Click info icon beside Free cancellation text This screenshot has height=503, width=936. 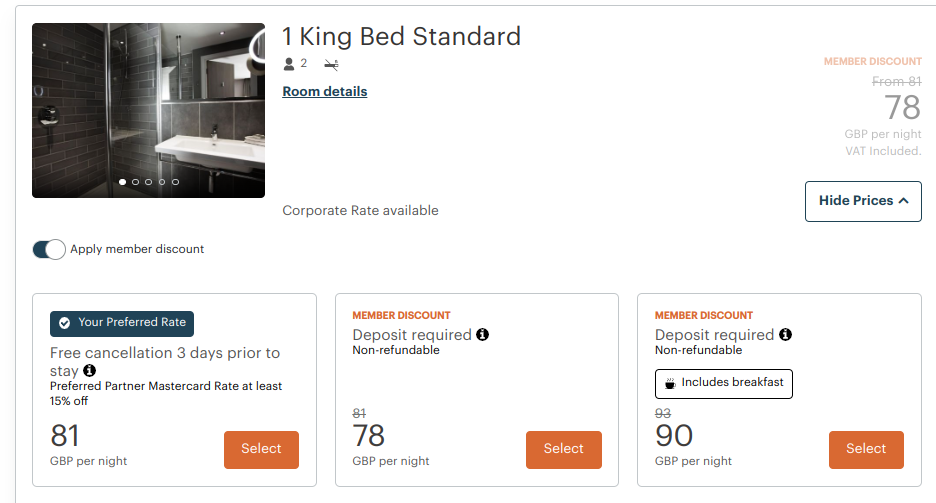[x=89, y=371]
